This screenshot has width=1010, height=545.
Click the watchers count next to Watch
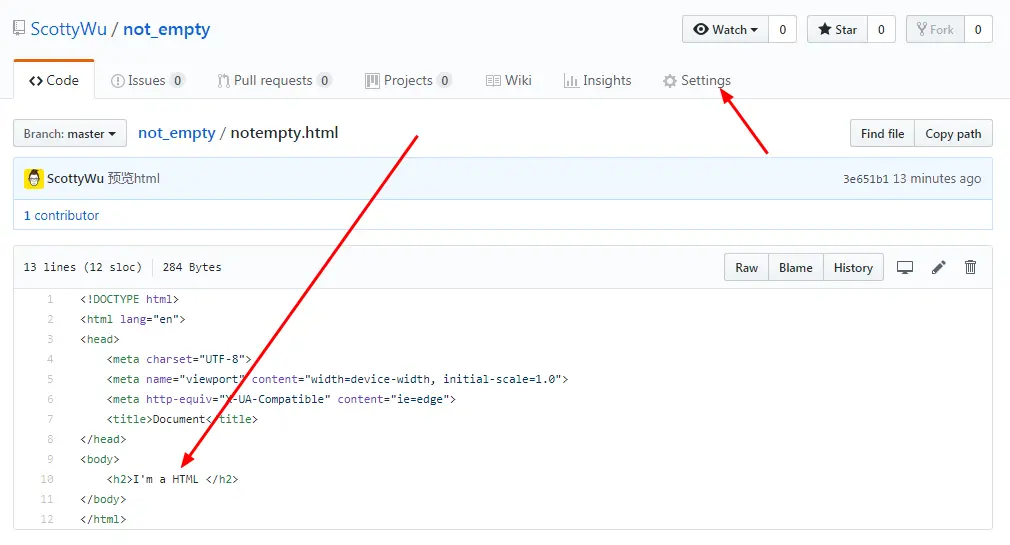[783, 30]
